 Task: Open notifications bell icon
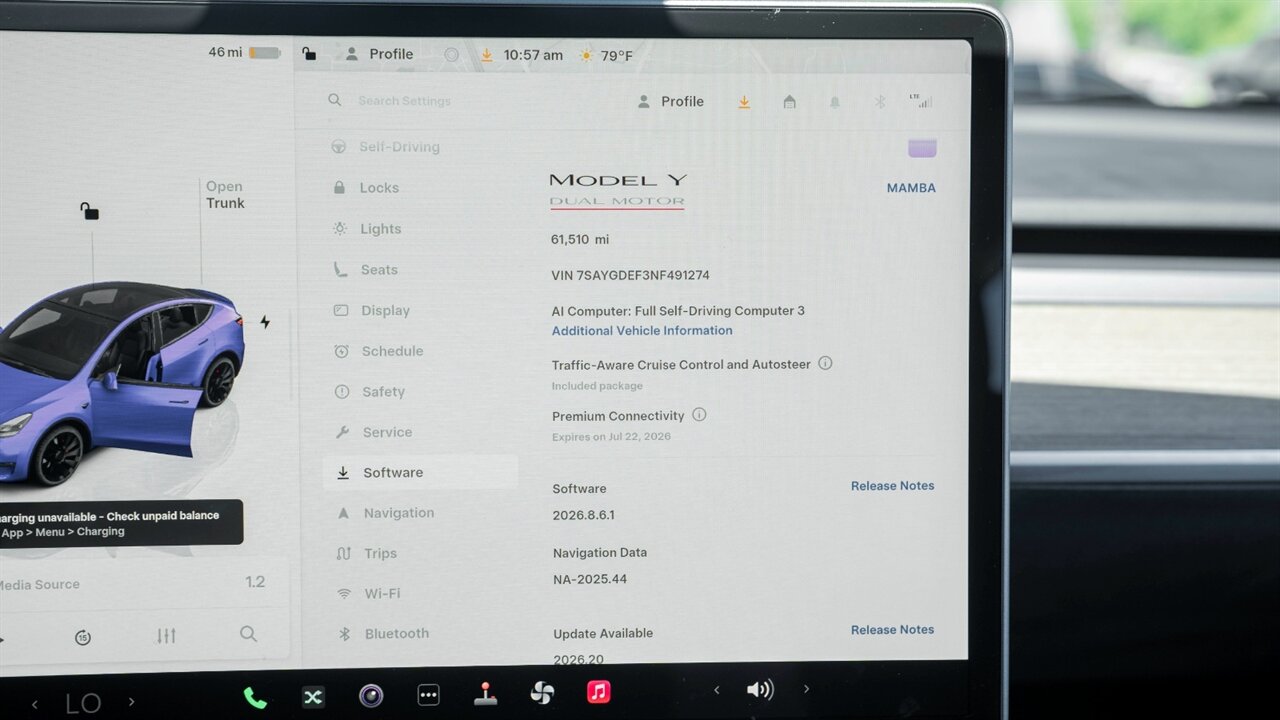(834, 102)
